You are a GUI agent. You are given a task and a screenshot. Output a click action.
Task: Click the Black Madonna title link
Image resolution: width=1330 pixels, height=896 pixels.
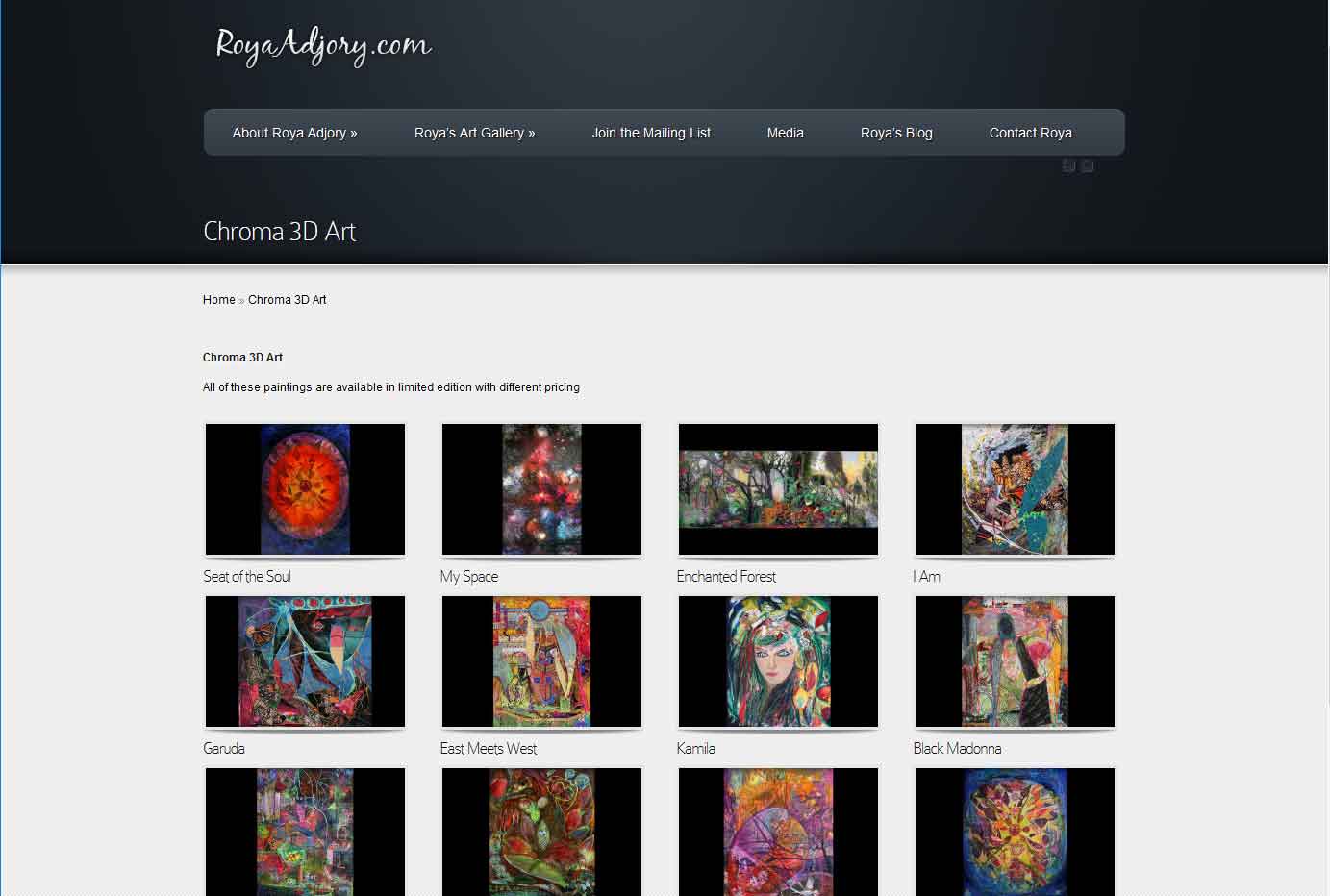coord(957,749)
